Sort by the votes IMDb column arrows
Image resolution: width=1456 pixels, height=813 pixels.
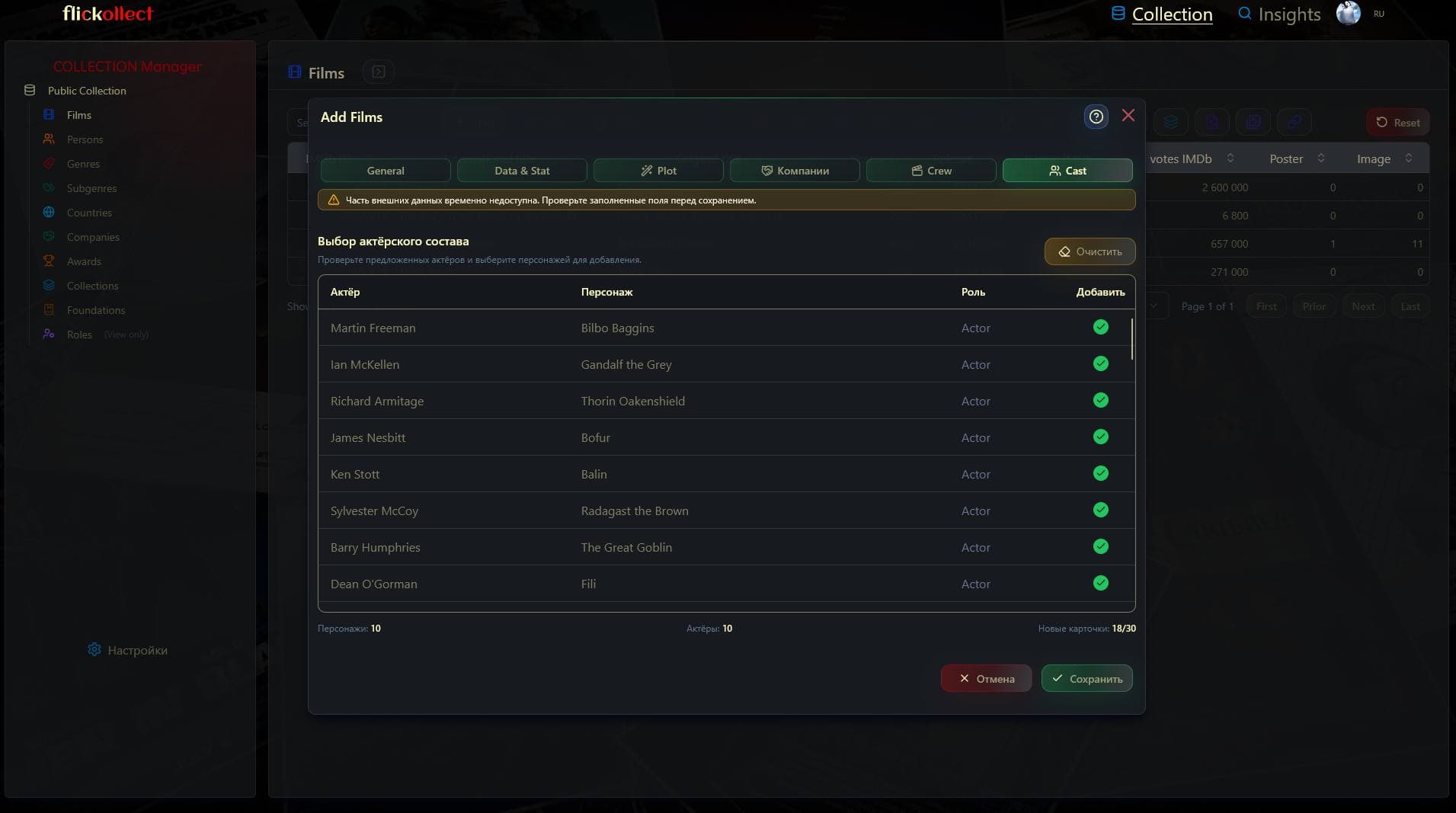pyautogui.click(x=1230, y=158)
